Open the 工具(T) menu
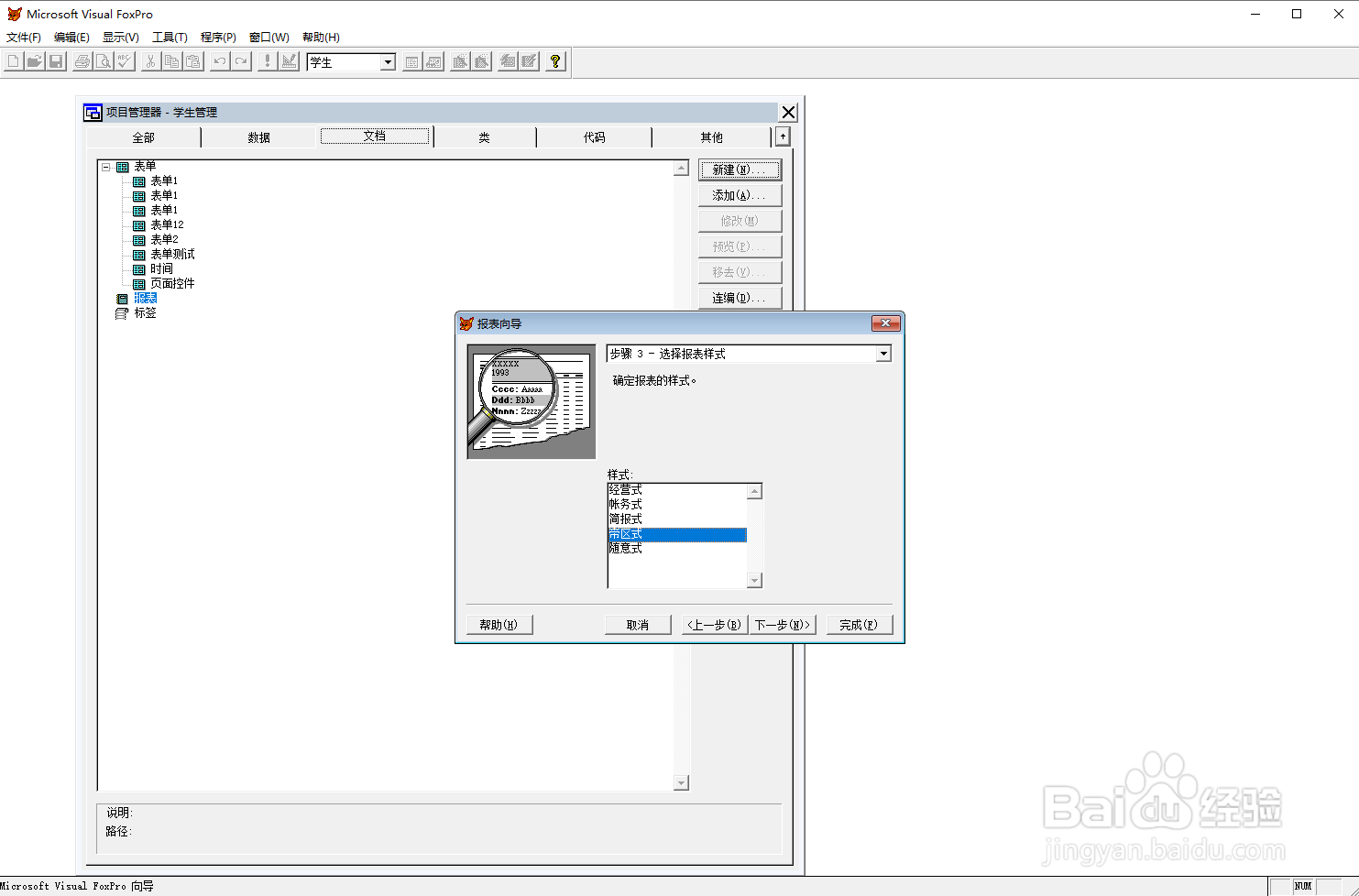This screenshot has height=896, width=1359. [x=170, y=38]
